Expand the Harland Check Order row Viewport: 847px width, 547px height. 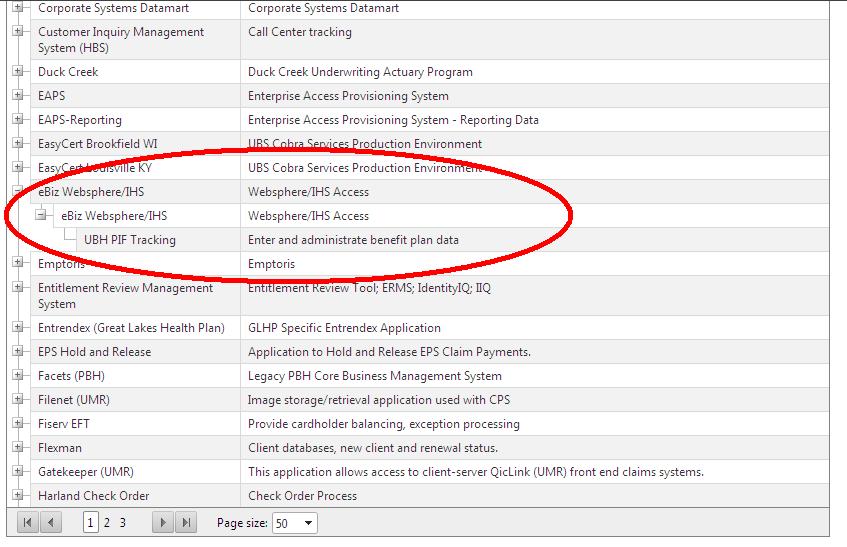click(x=18, y=495)
